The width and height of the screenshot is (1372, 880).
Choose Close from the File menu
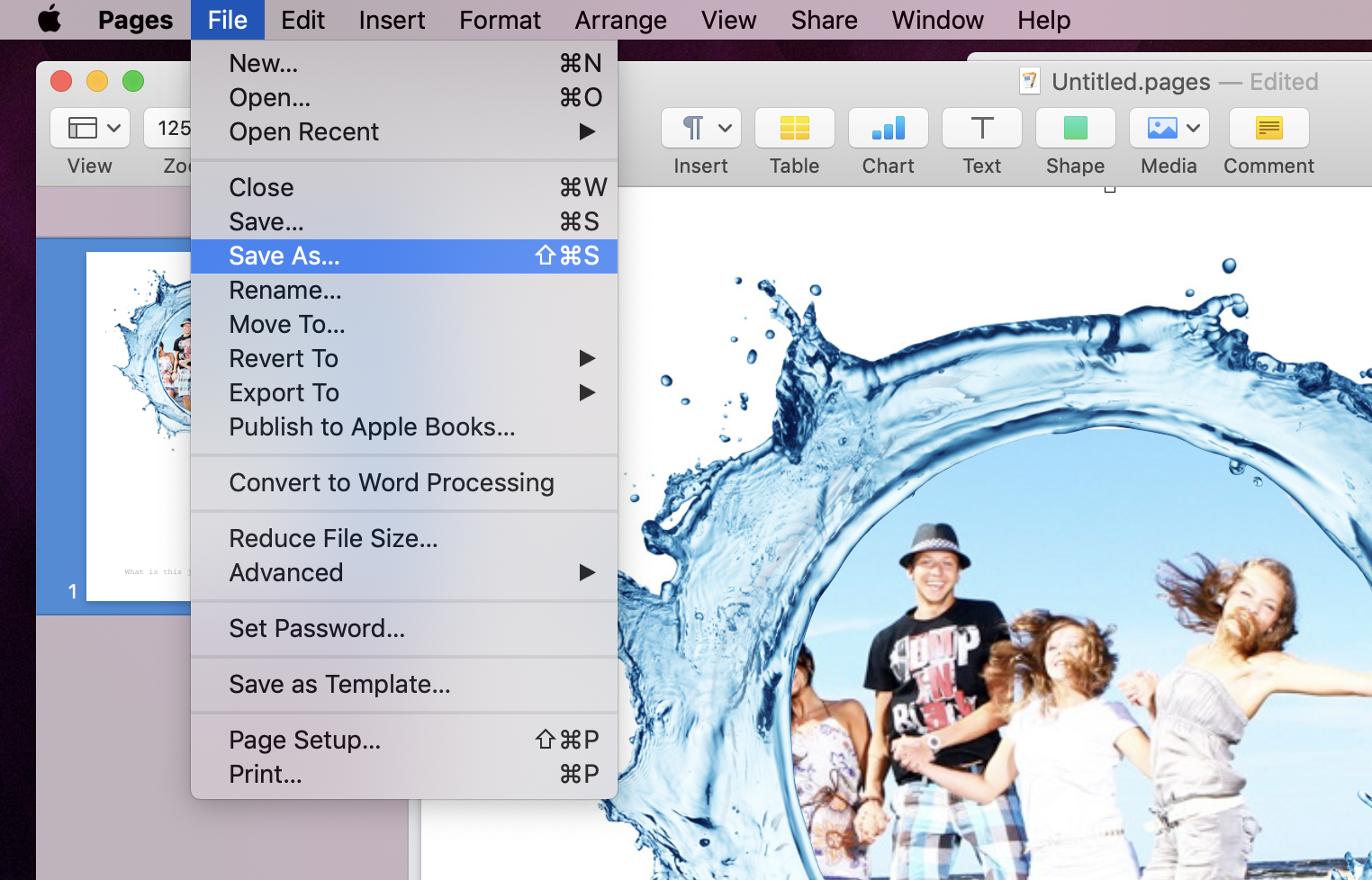(x=404, y=187)
